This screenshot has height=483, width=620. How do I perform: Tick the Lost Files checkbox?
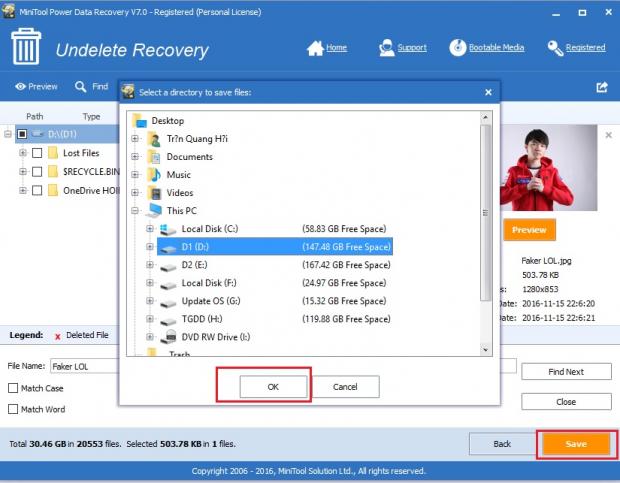(37, 153)
